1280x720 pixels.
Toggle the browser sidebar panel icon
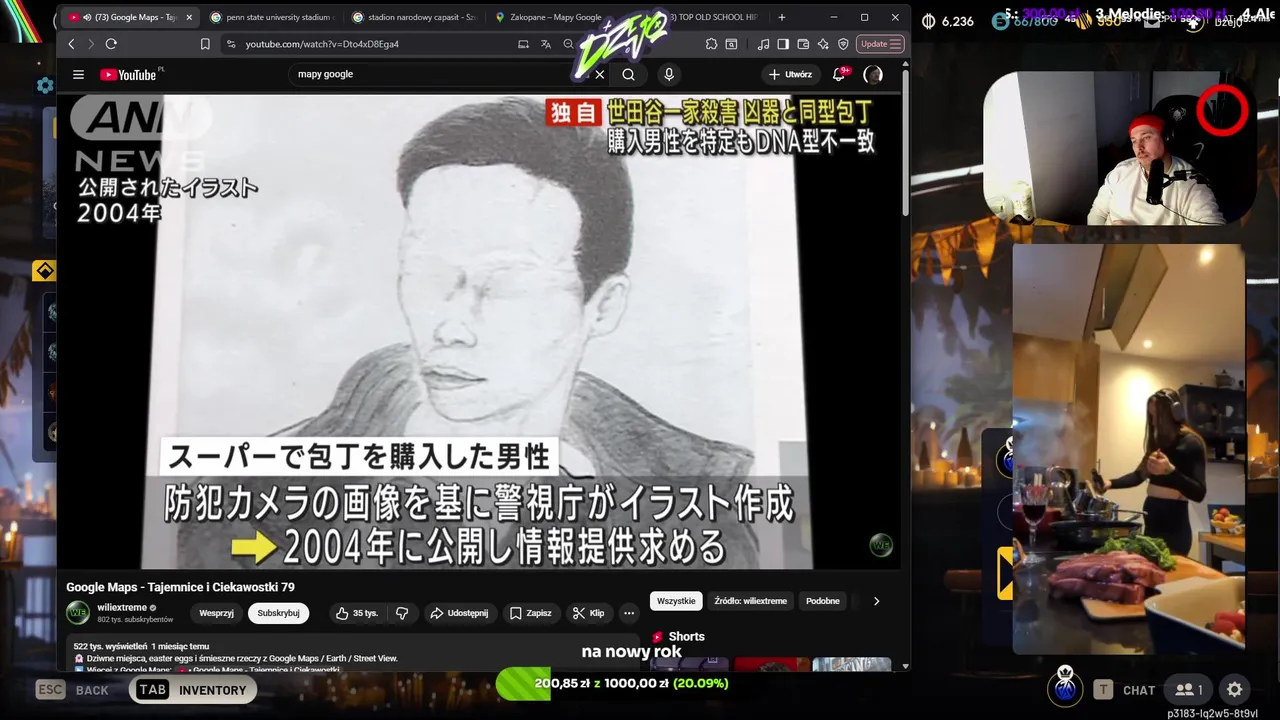click(783, 44)
